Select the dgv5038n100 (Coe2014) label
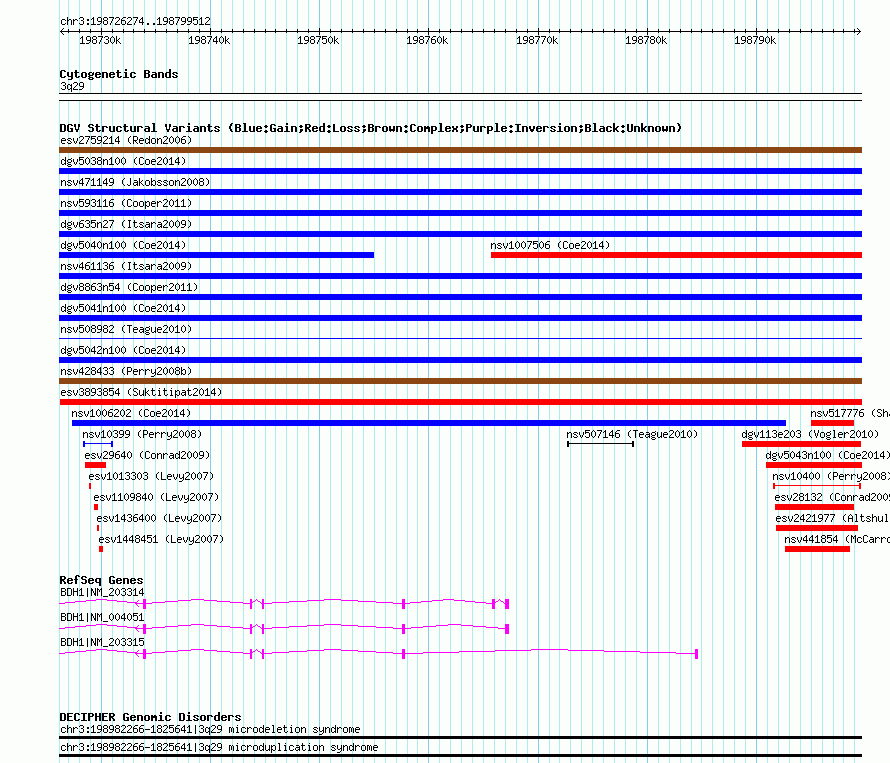The width and height of the screenshot is (890, 763). coord(123,161)
